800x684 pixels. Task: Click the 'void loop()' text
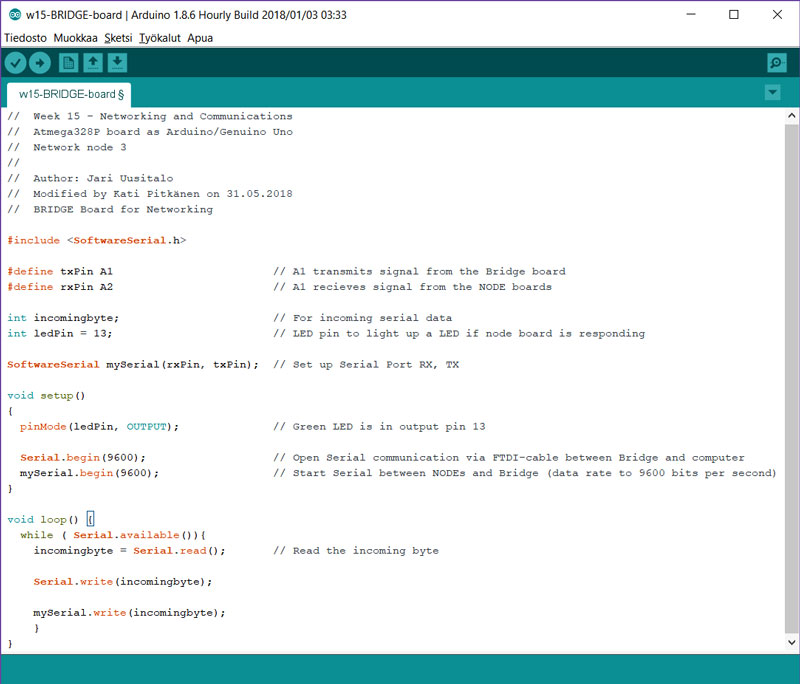(43, 520)
